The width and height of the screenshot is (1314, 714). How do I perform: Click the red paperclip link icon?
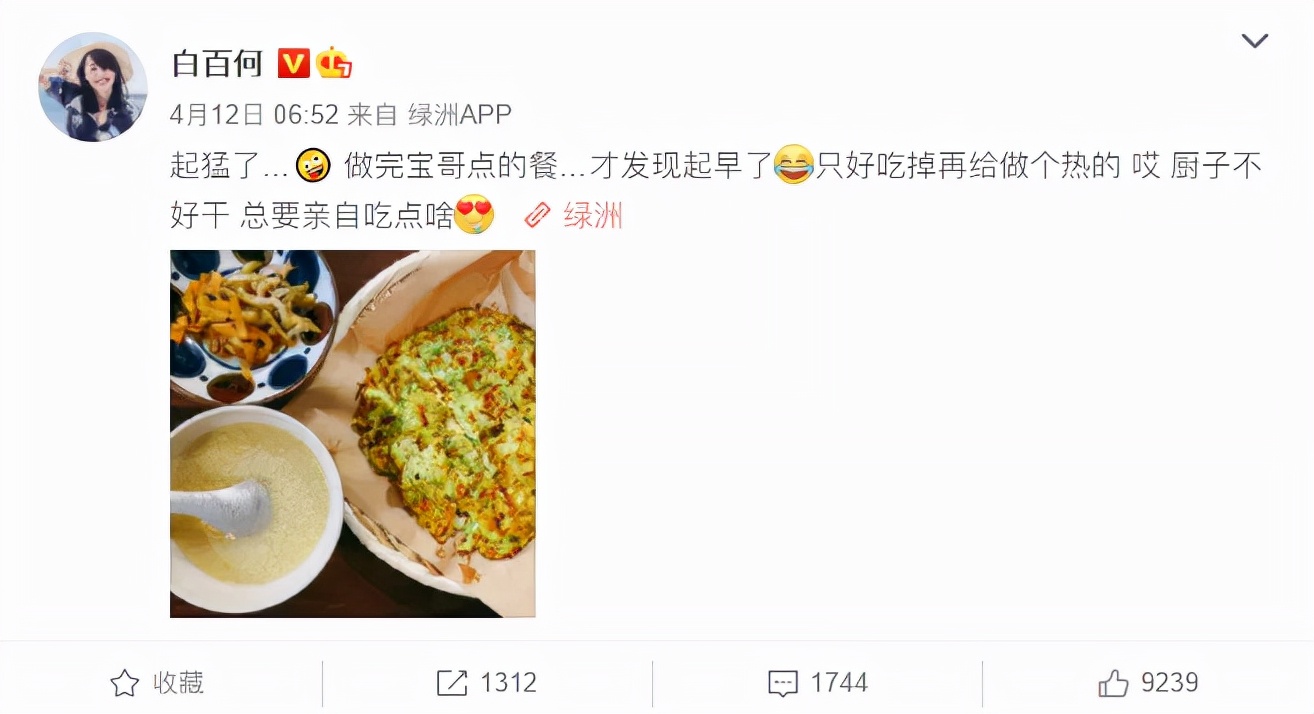538,214
